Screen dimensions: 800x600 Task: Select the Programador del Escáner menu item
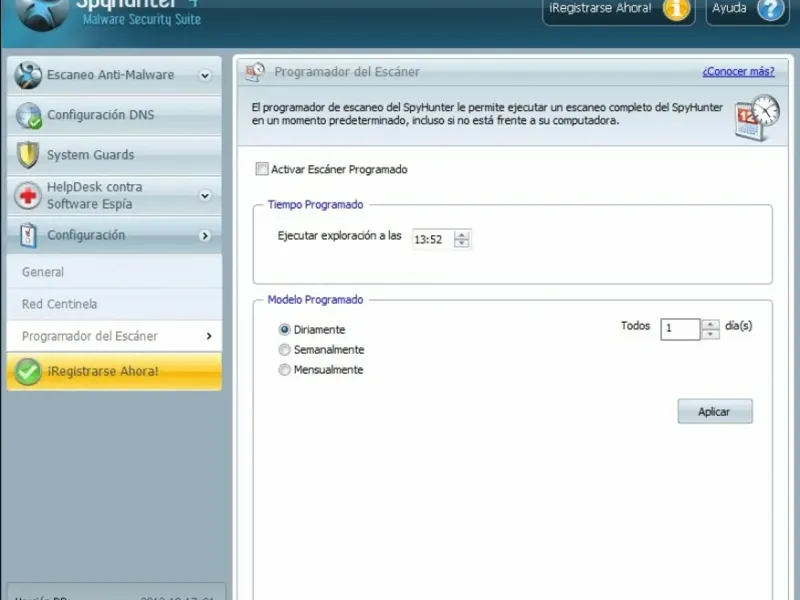[114, 336]
